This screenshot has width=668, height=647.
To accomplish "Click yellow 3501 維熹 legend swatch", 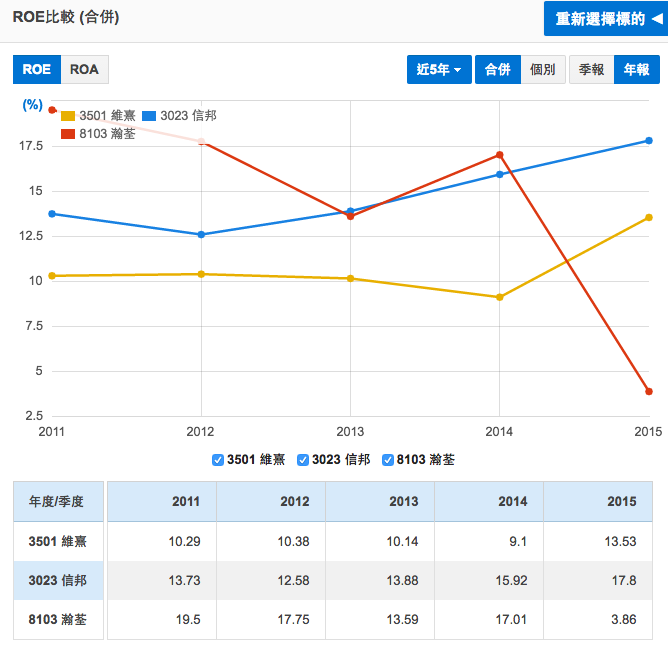I will pyautogui.click(x=68, y=116).
